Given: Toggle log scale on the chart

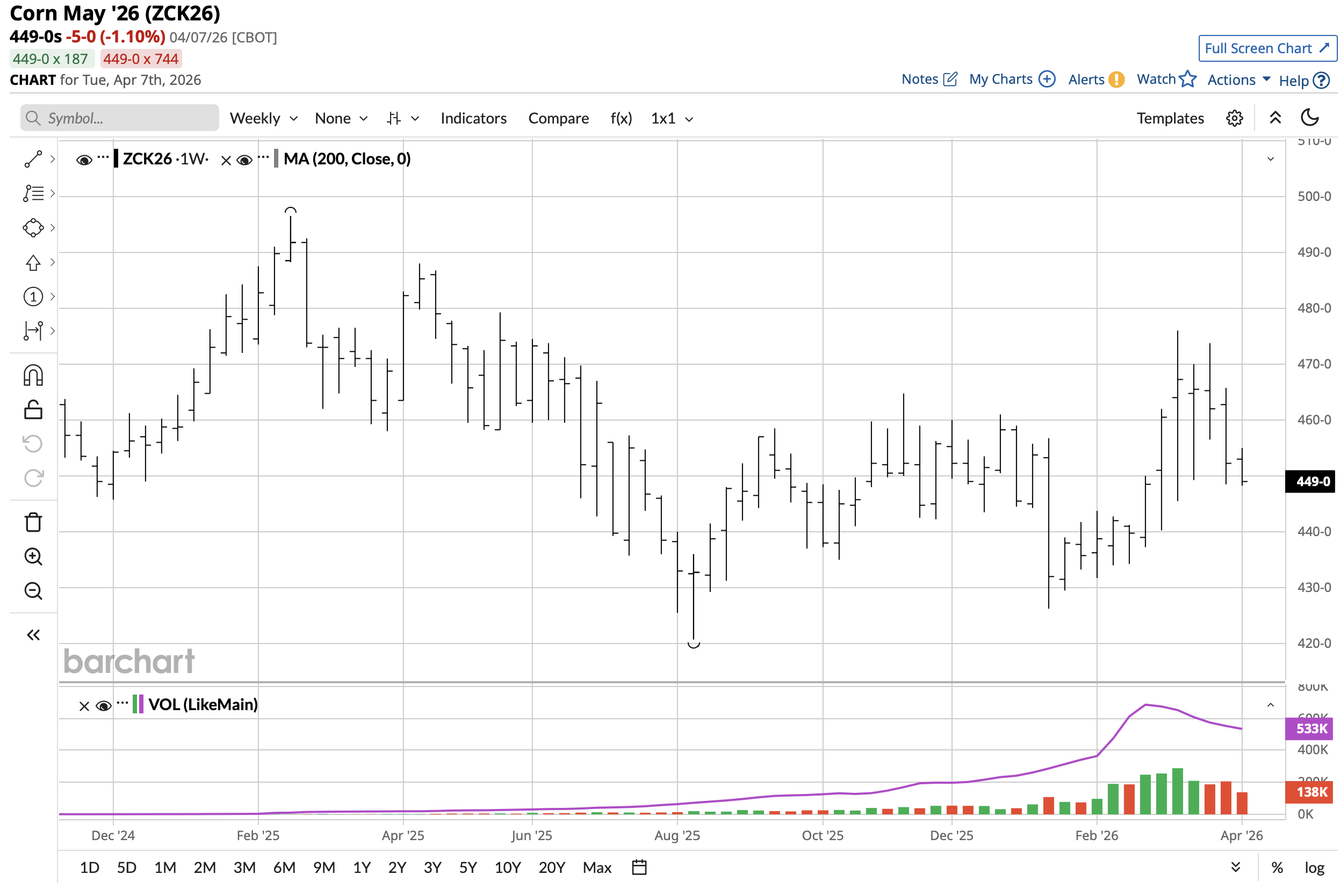Looking at the screenshot, I should (x=1314, y=868).
